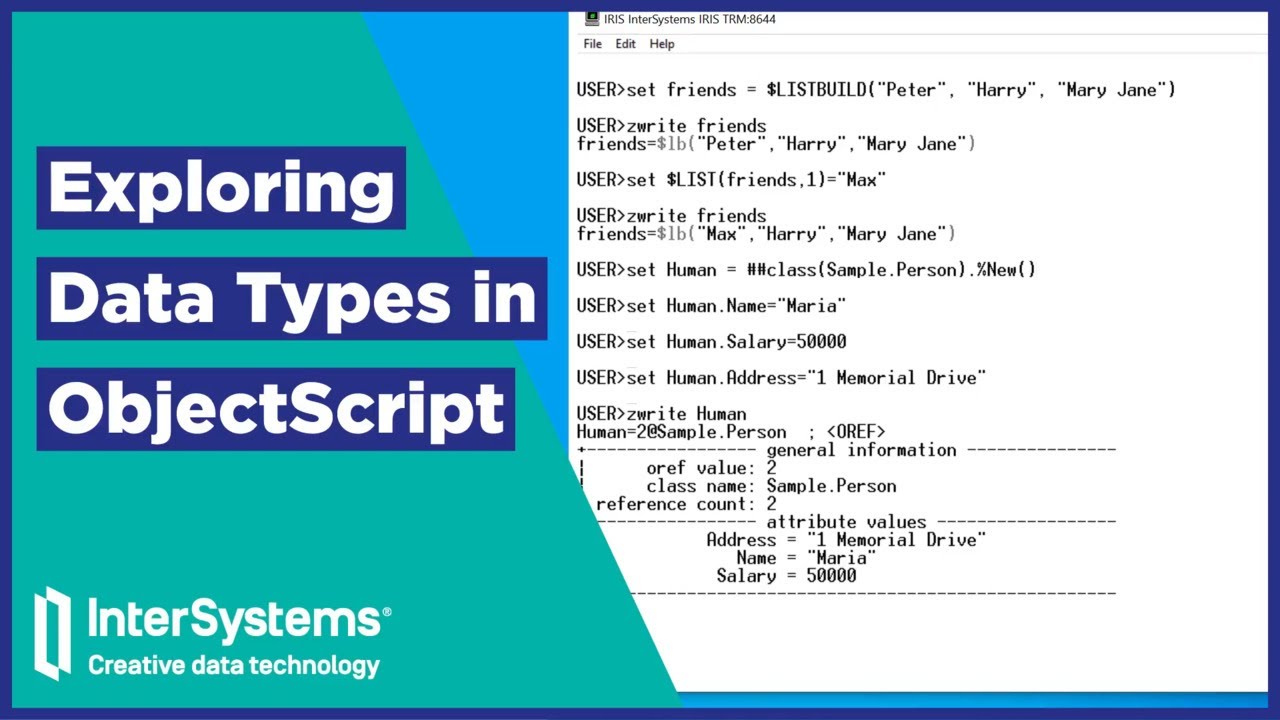Click the 'Data Types in' title banner

click(x=292, y=298)
